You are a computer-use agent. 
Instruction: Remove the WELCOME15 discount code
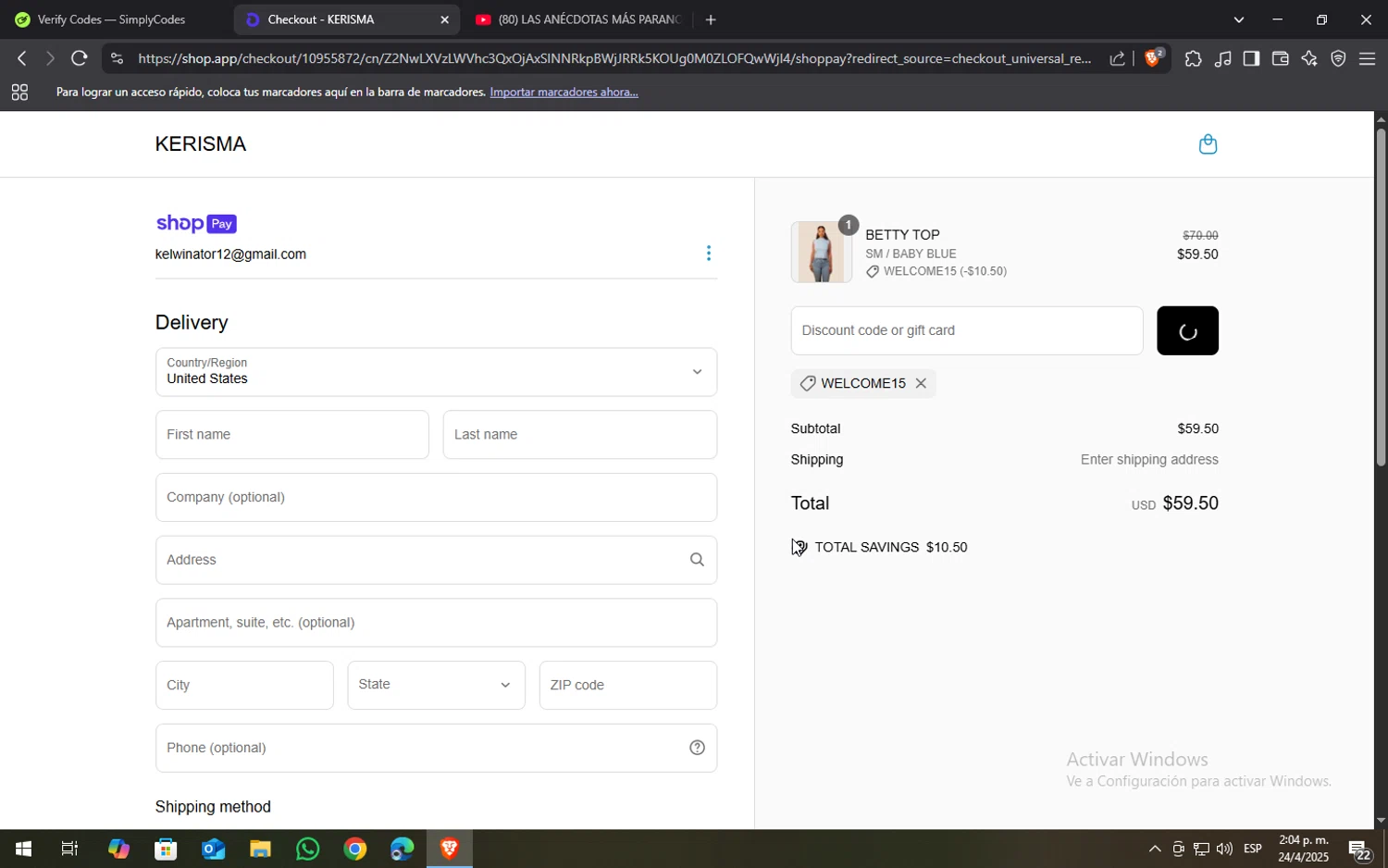pyautogui.click(x=921, y=383)
